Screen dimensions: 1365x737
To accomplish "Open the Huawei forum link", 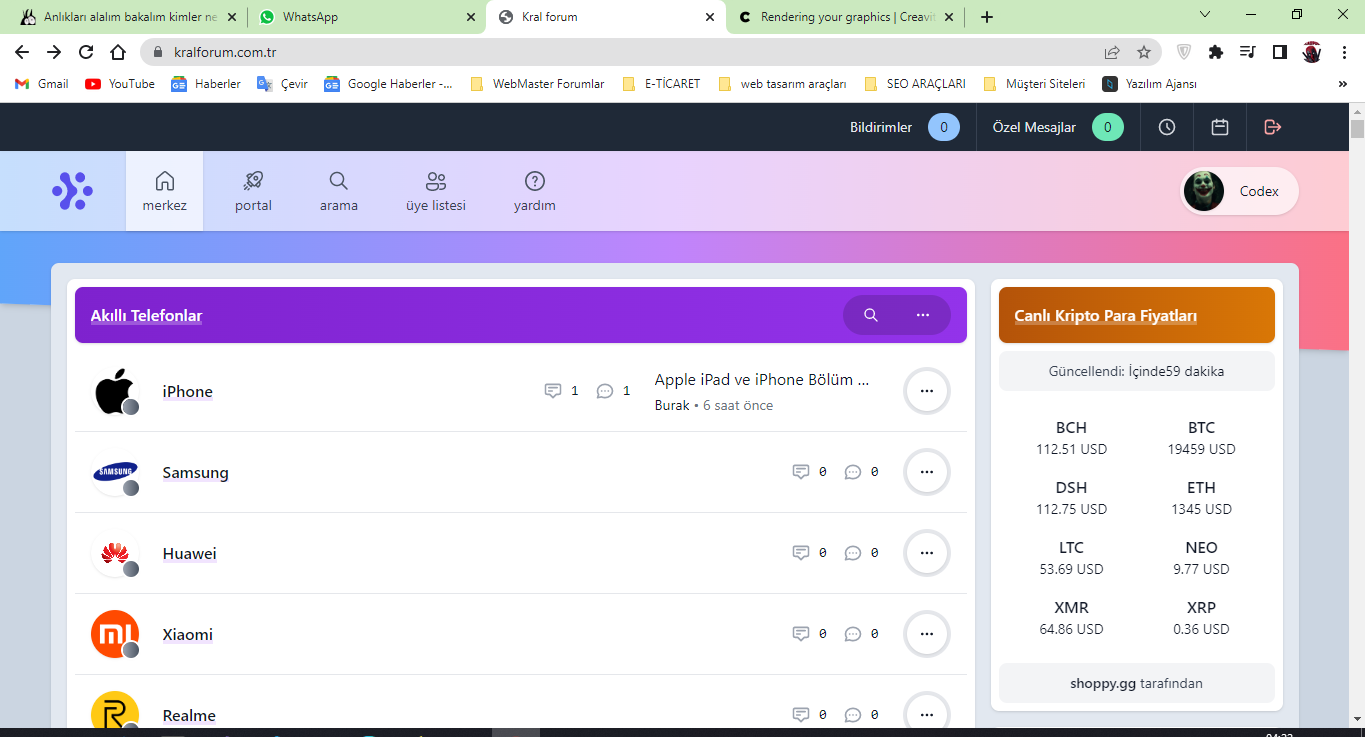I will click(190, 554).
